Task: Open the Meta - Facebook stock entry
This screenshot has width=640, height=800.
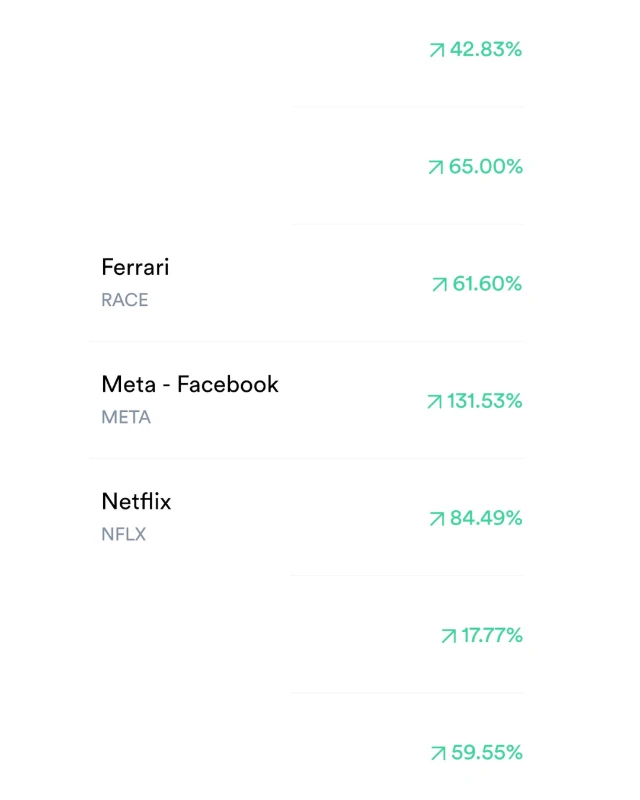Action: (190, 384)
